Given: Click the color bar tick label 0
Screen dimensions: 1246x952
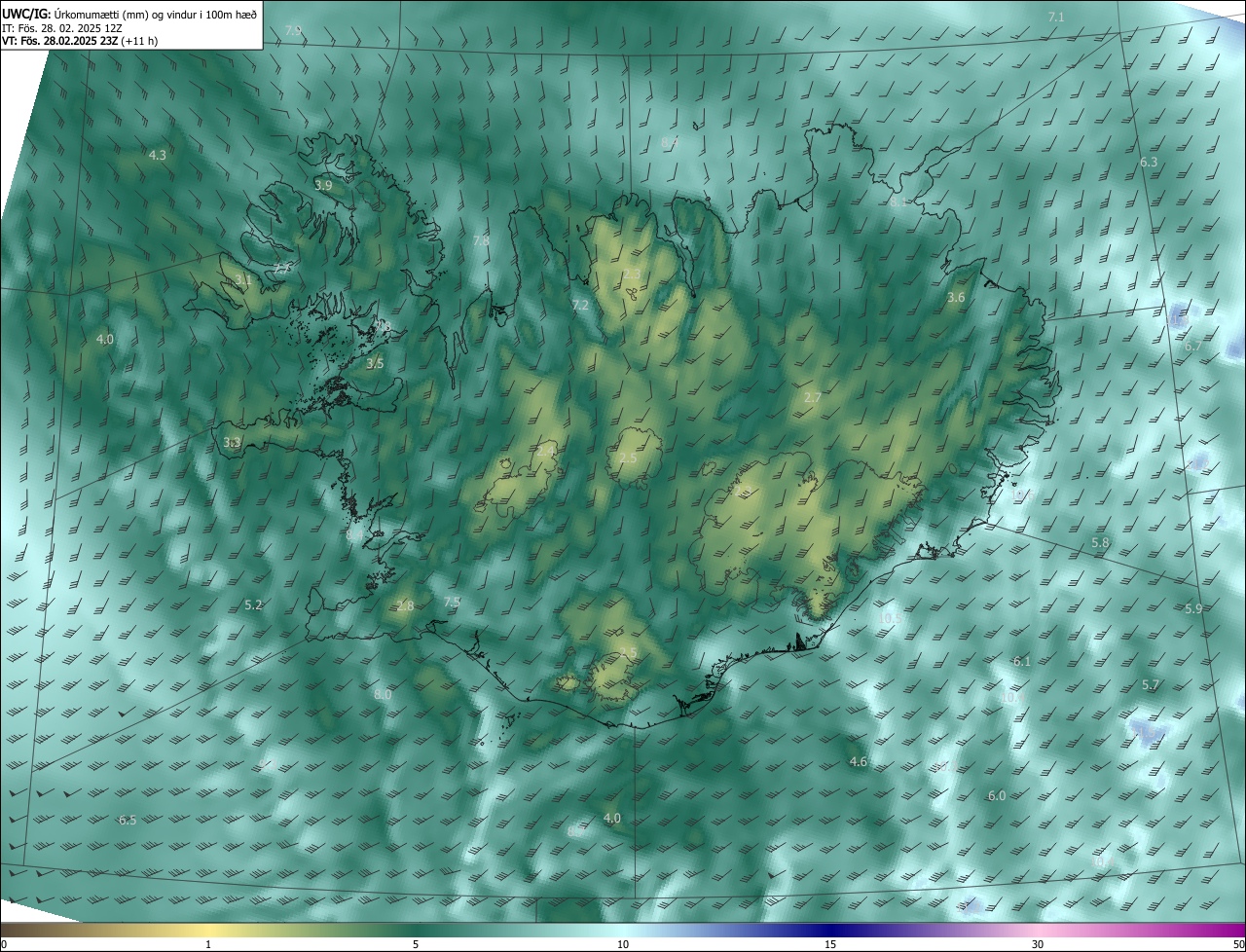Looking at the screenshot, I should point(4,944).
